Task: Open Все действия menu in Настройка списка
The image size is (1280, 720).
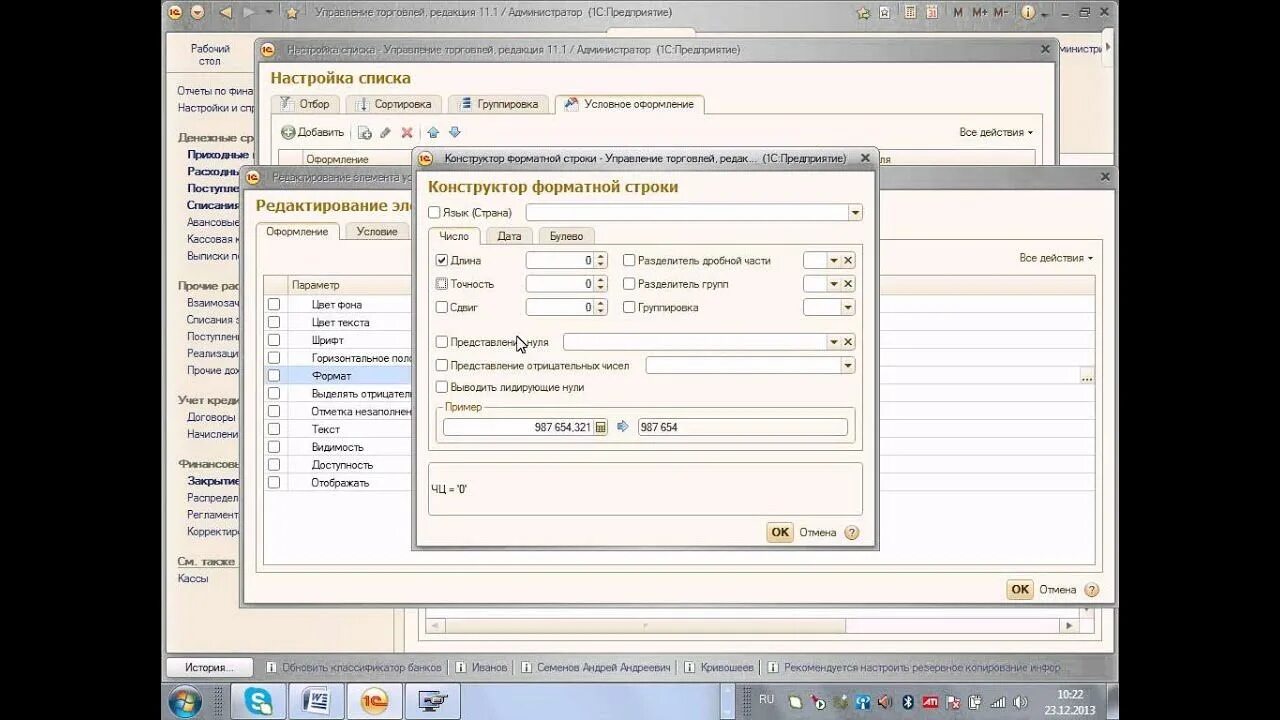Action: coord(996,132)
